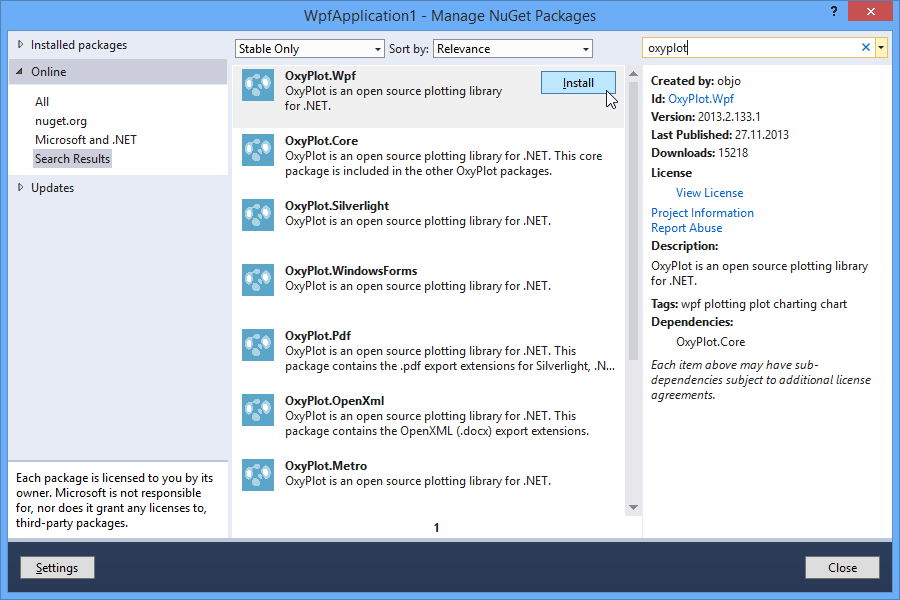Expand the Installed packages section
Image resolution: width=900 pixels, height=600 pixels.
pos(78,44)
